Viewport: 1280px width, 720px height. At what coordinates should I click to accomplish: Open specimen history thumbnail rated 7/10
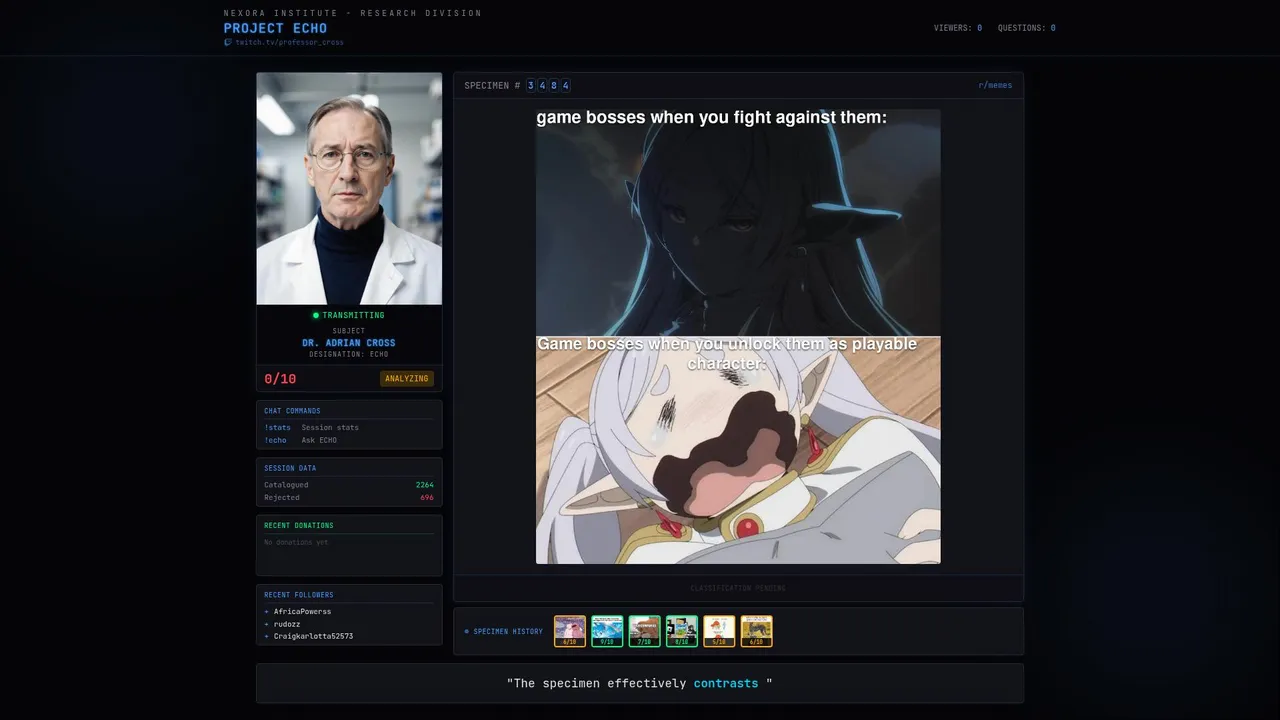tap(644, 631)
